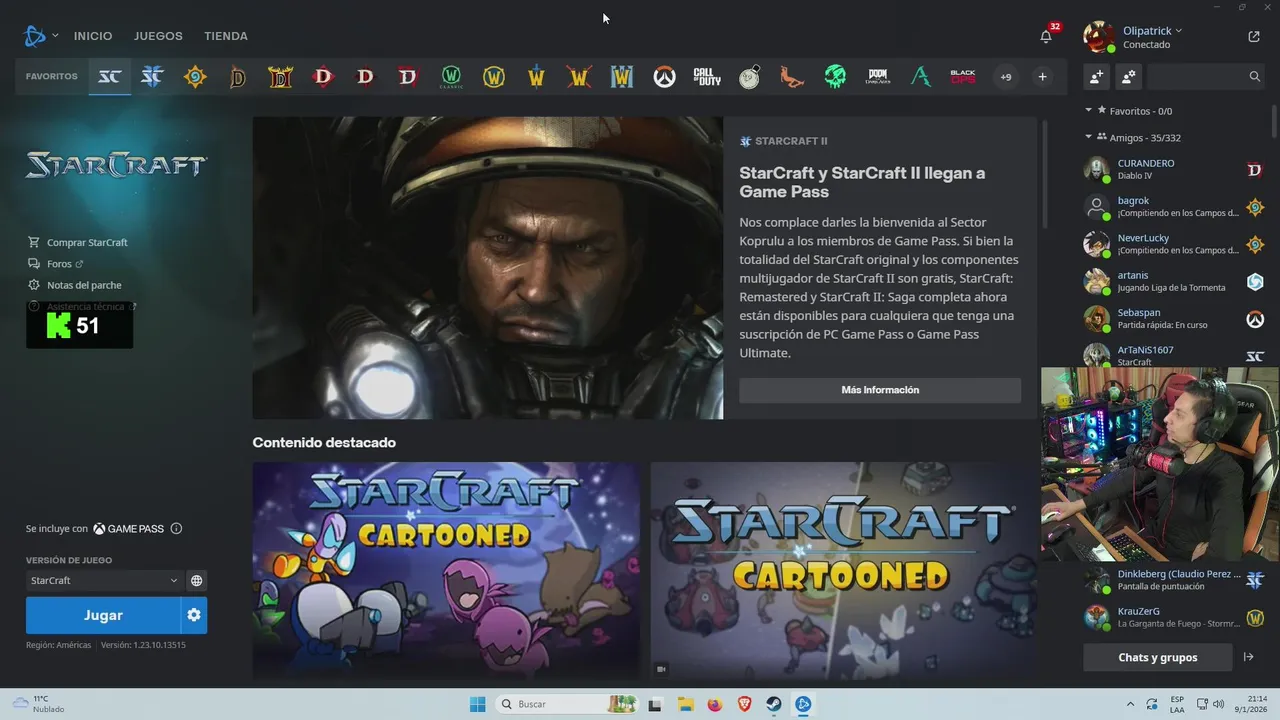Select friend artanis in list

[x=1175, y=281]
